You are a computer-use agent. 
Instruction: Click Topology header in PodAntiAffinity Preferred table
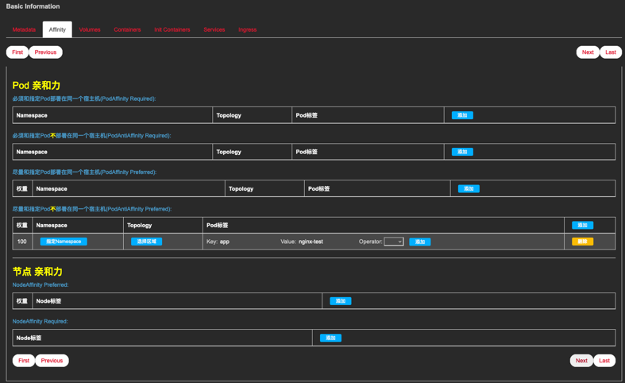pos(140,225)
